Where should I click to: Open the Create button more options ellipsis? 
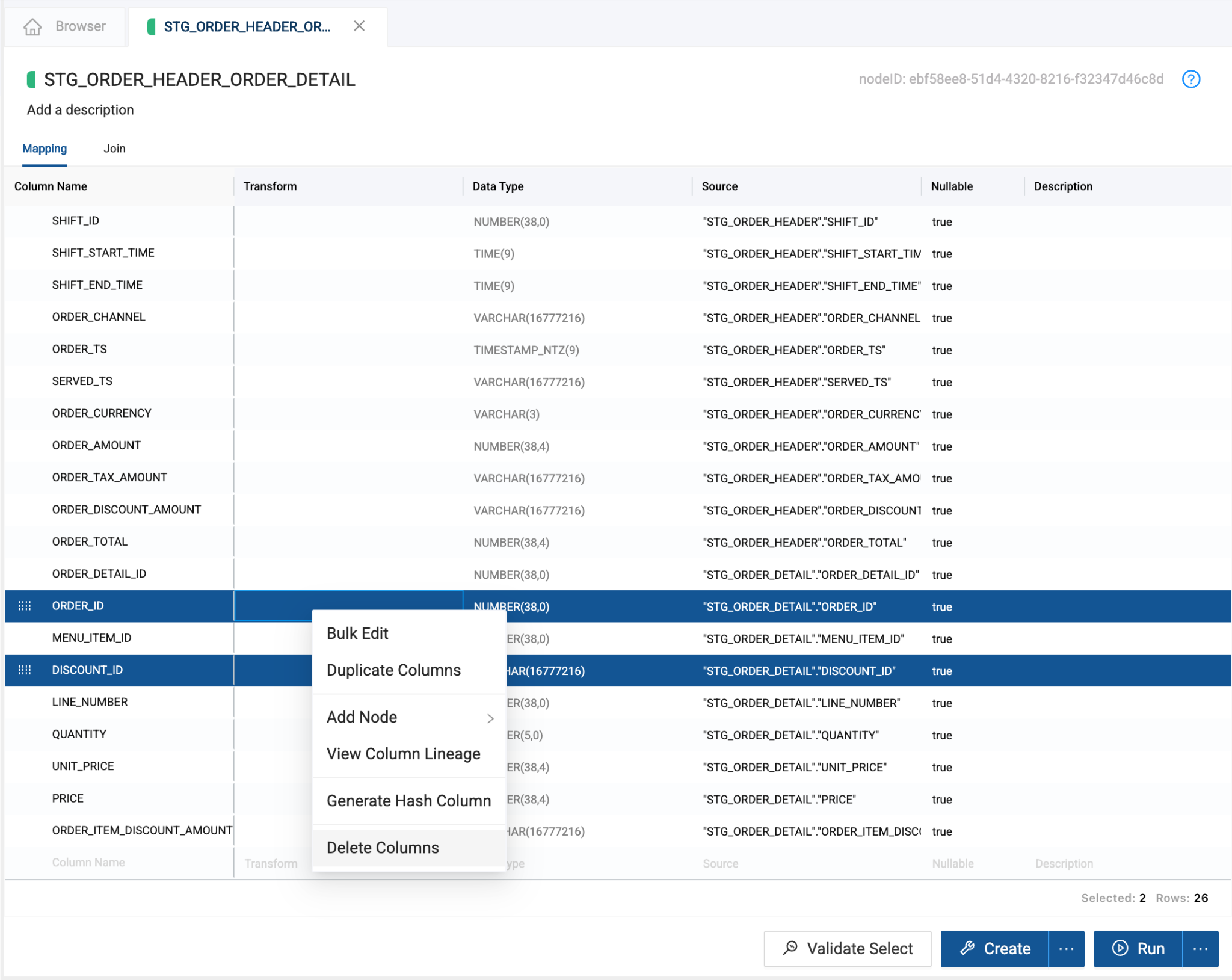tap(1067, 949)
